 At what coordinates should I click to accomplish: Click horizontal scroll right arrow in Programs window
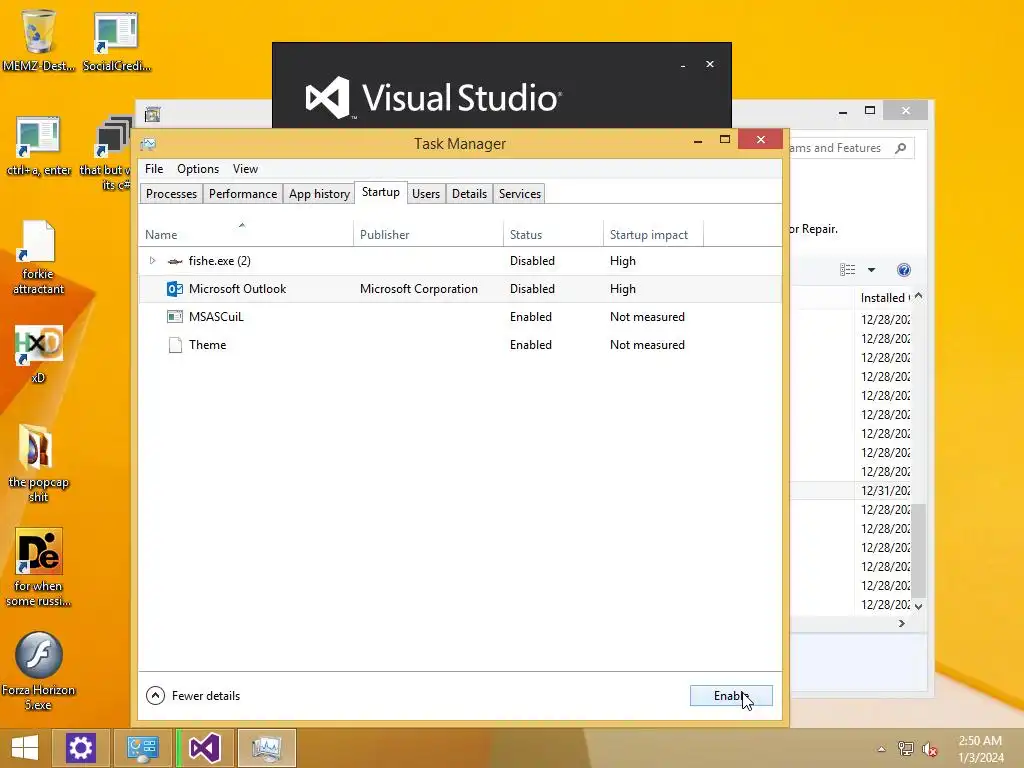point(902,624)
